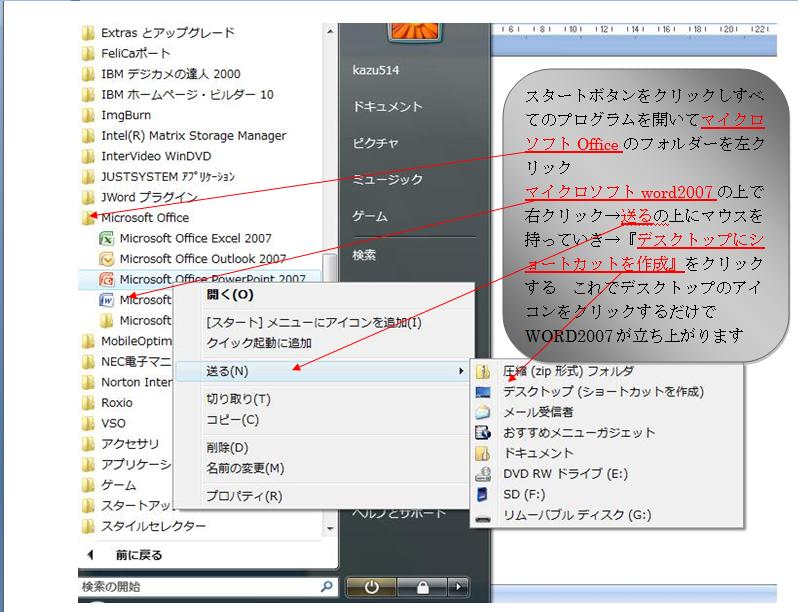
Task: Open the VSO folder
Action: [x=104, y=423]
